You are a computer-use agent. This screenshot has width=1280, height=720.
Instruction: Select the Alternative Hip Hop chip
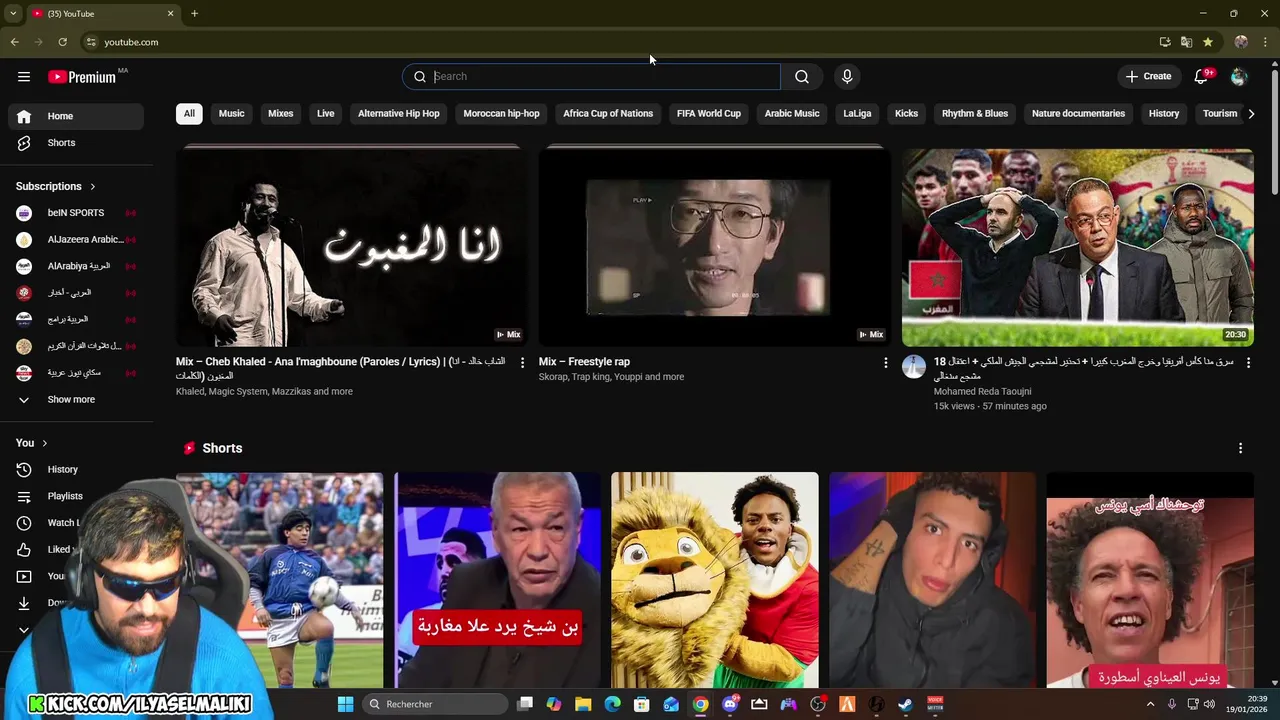(399, 113)
